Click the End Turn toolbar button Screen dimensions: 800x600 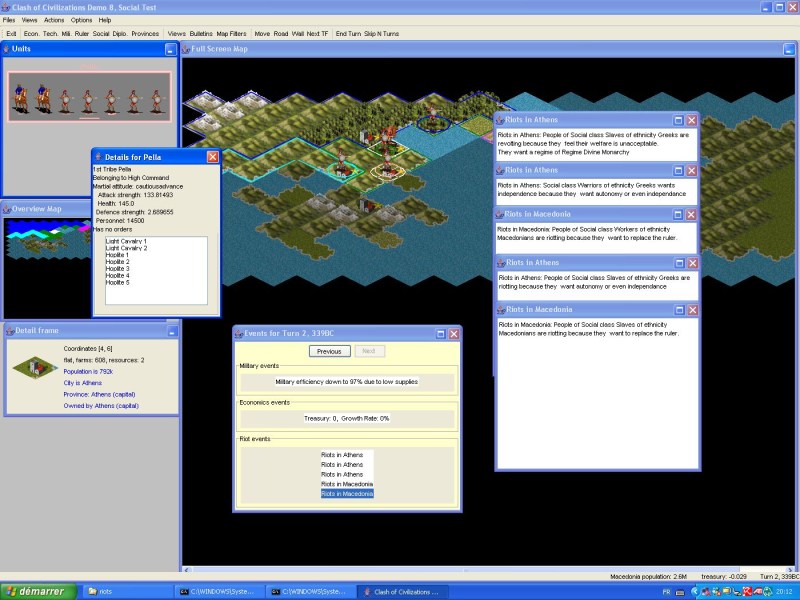click(x=348, y=33)
